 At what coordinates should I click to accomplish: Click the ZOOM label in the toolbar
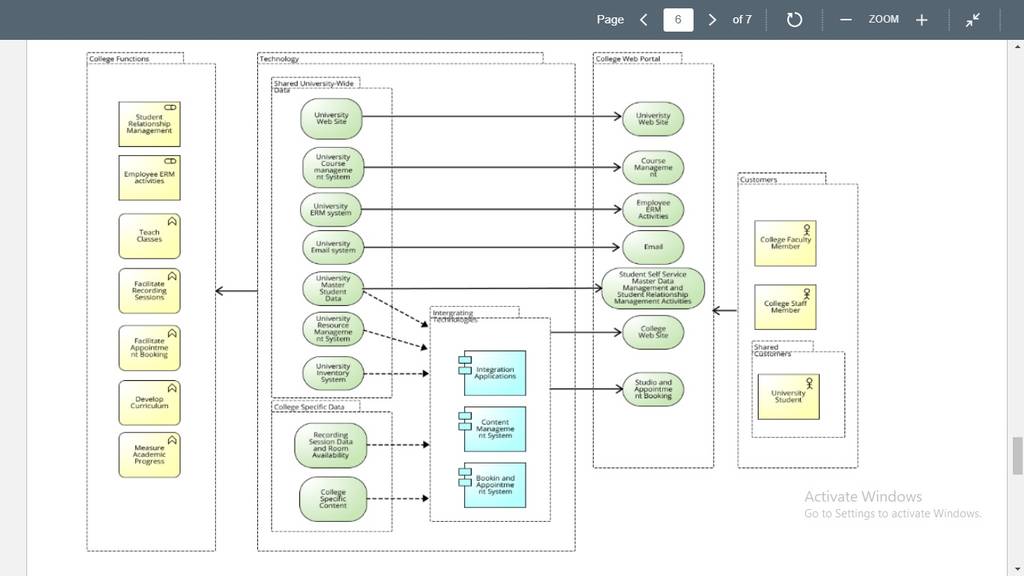(884, 20)
